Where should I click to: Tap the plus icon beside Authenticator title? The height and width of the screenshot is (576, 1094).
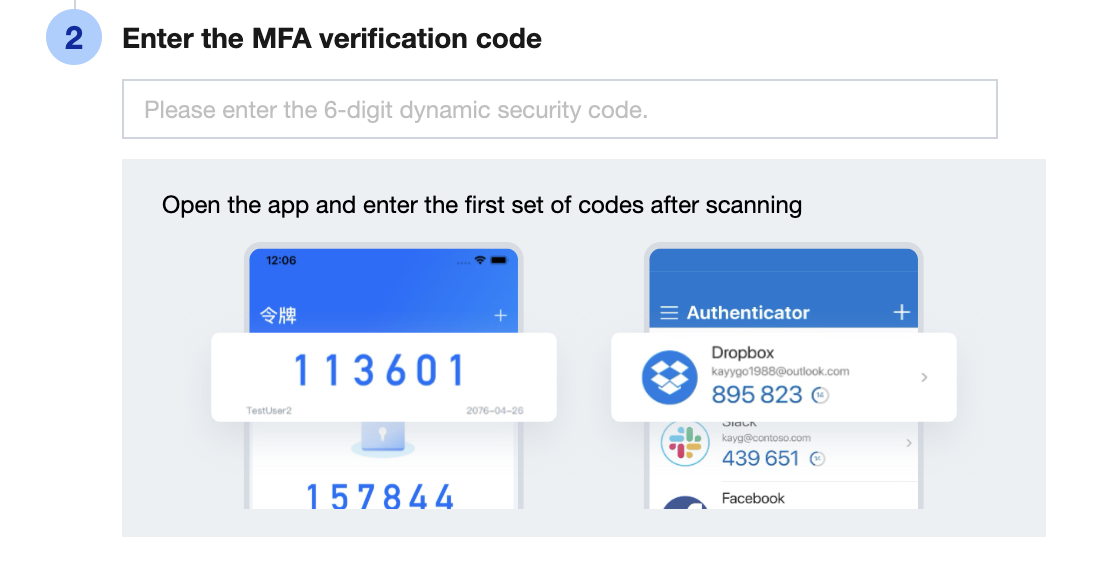coord(901,312)
